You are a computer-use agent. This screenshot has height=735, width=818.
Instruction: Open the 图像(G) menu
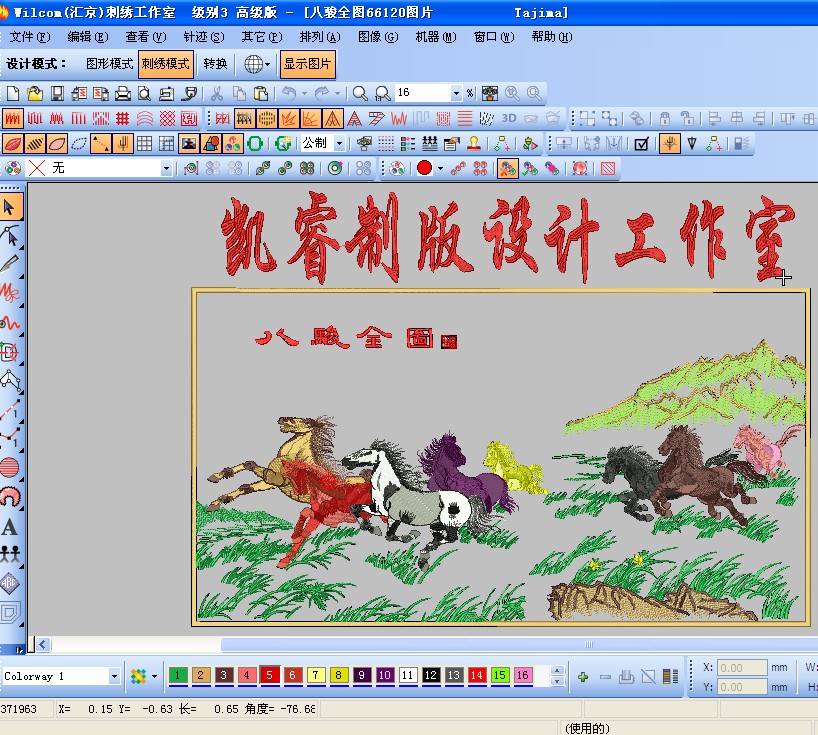click(x=378, y=37)
